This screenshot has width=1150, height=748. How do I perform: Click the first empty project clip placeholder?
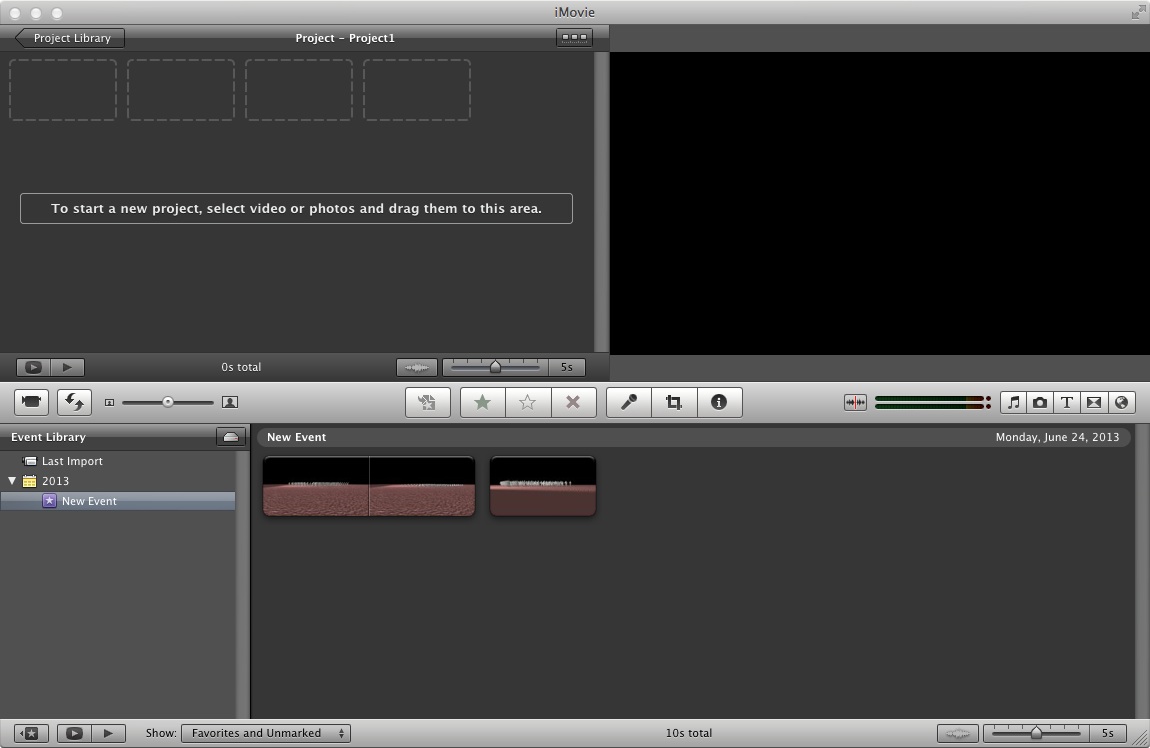click(63, 89)
